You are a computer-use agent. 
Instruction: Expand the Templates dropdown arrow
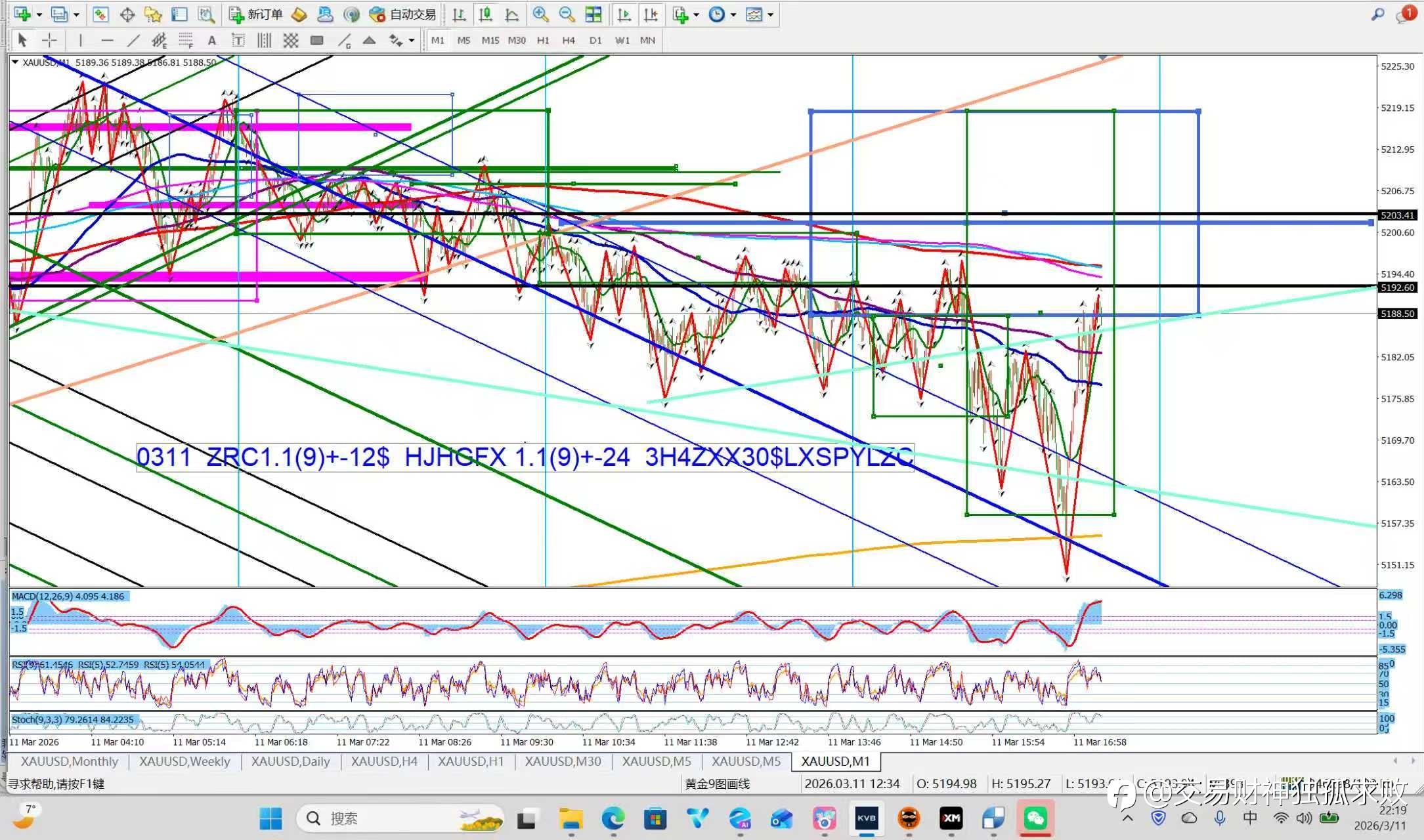pos(771,14)
